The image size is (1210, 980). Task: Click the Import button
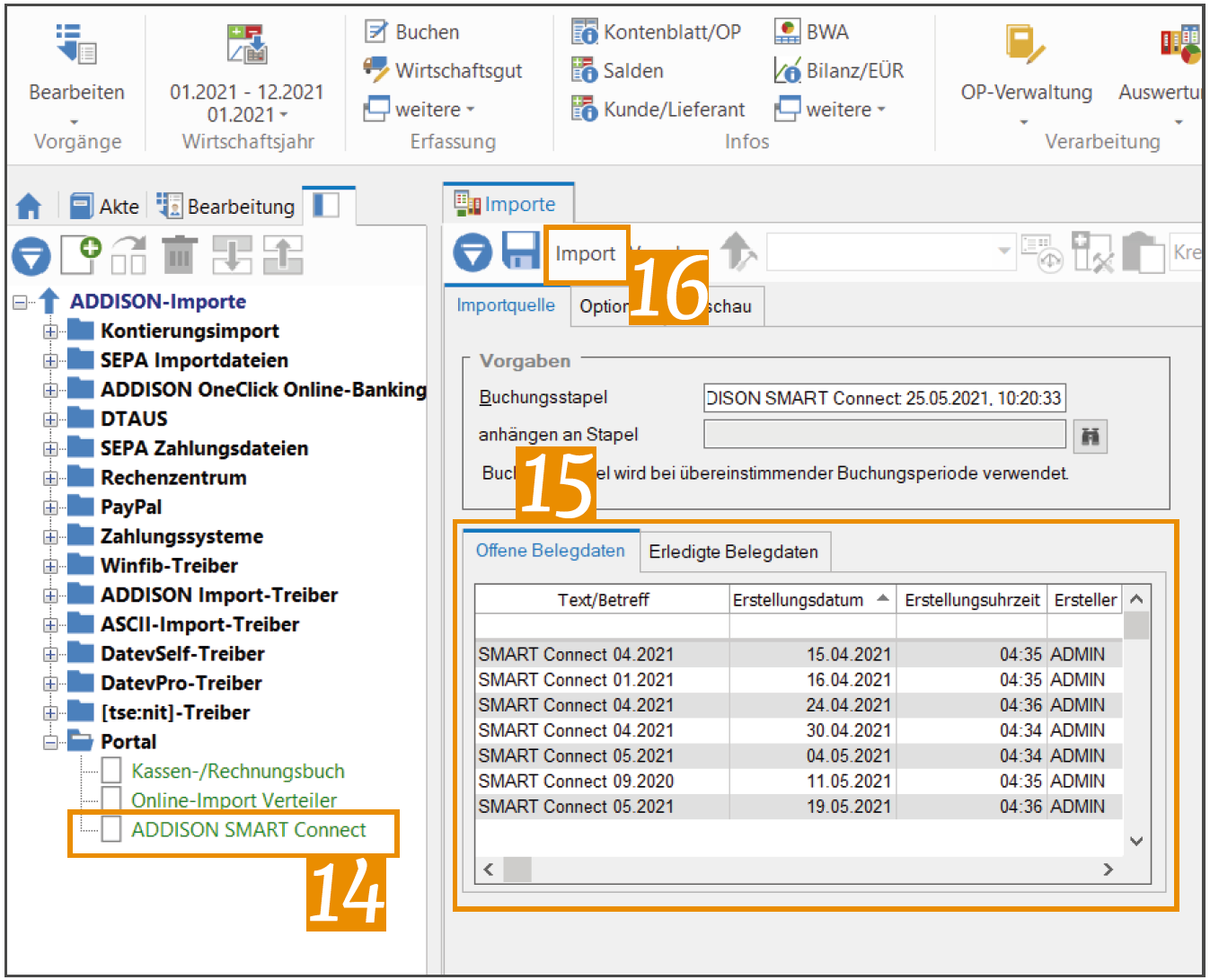tap(586, 253)
